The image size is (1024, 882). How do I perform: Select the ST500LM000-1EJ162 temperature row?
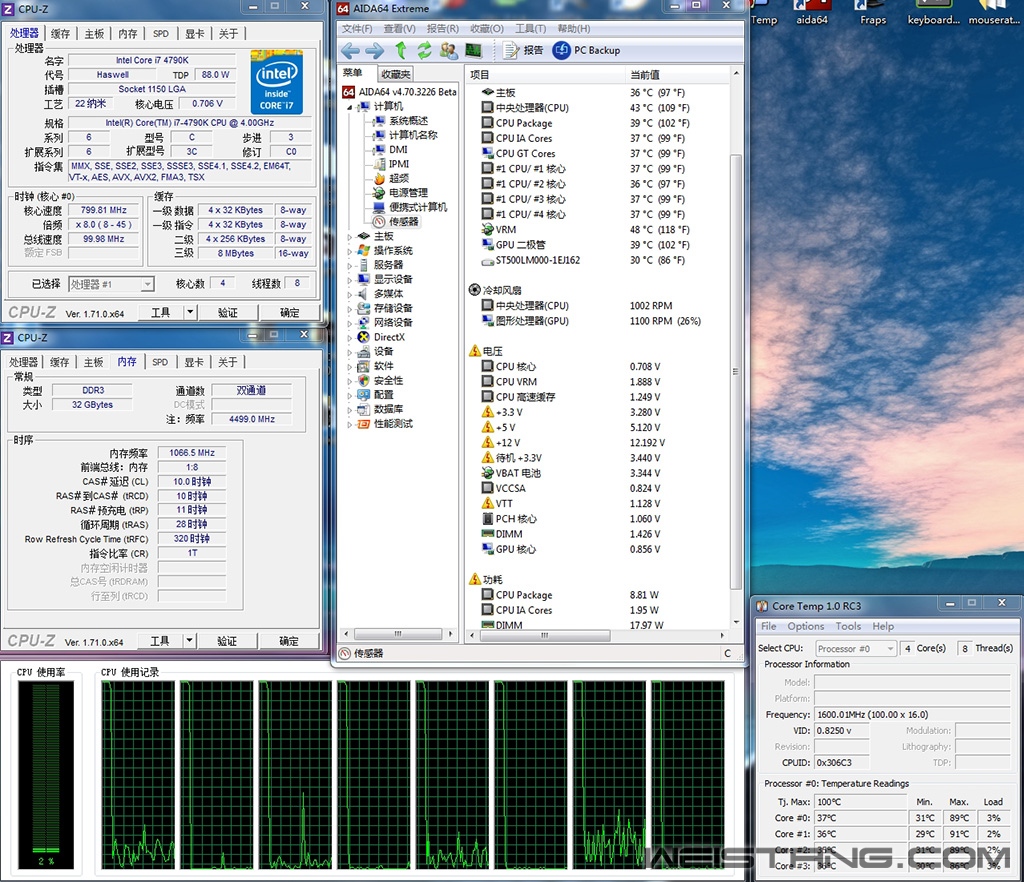point(598,260)
